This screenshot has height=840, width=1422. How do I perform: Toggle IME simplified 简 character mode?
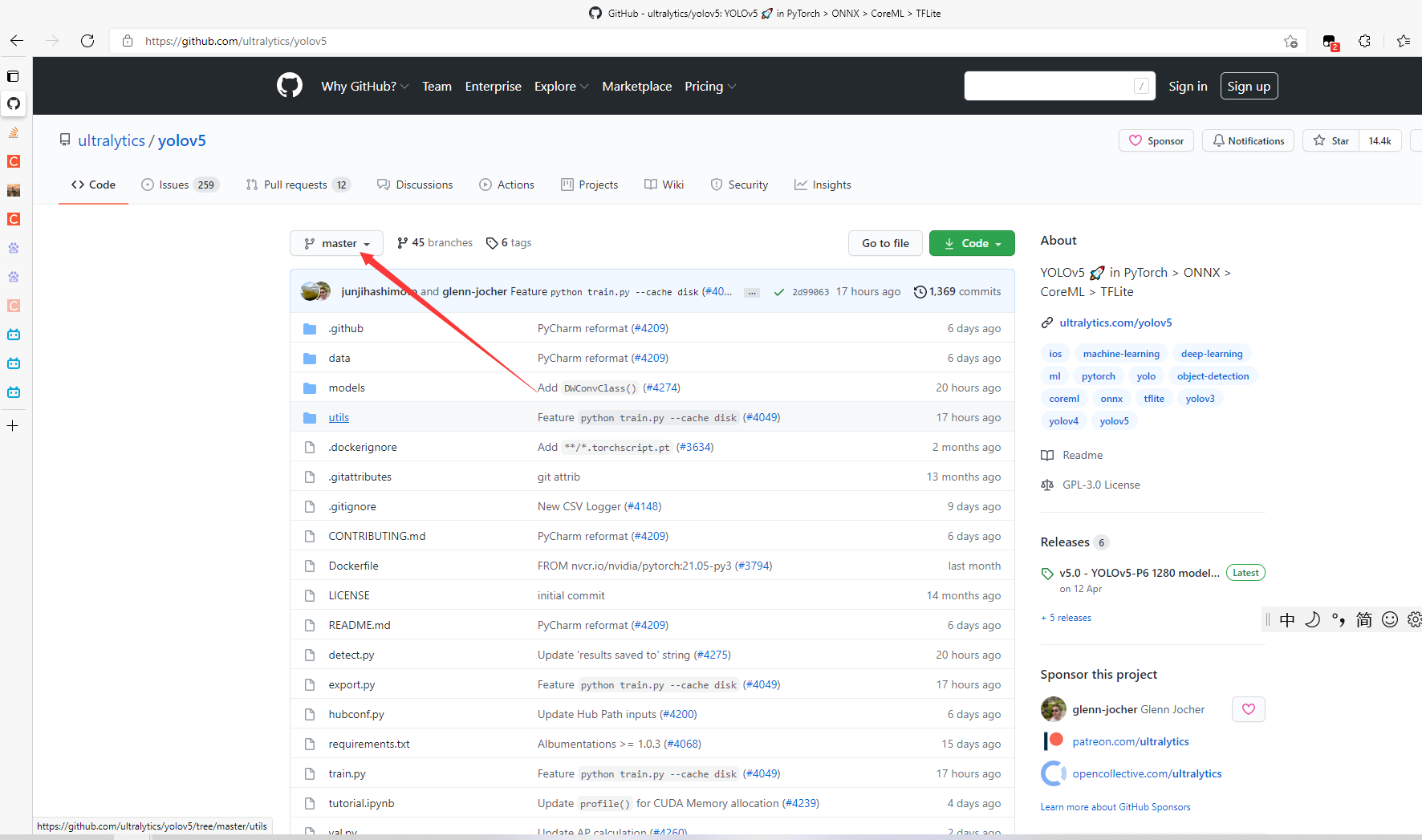tap(1364, 619)
